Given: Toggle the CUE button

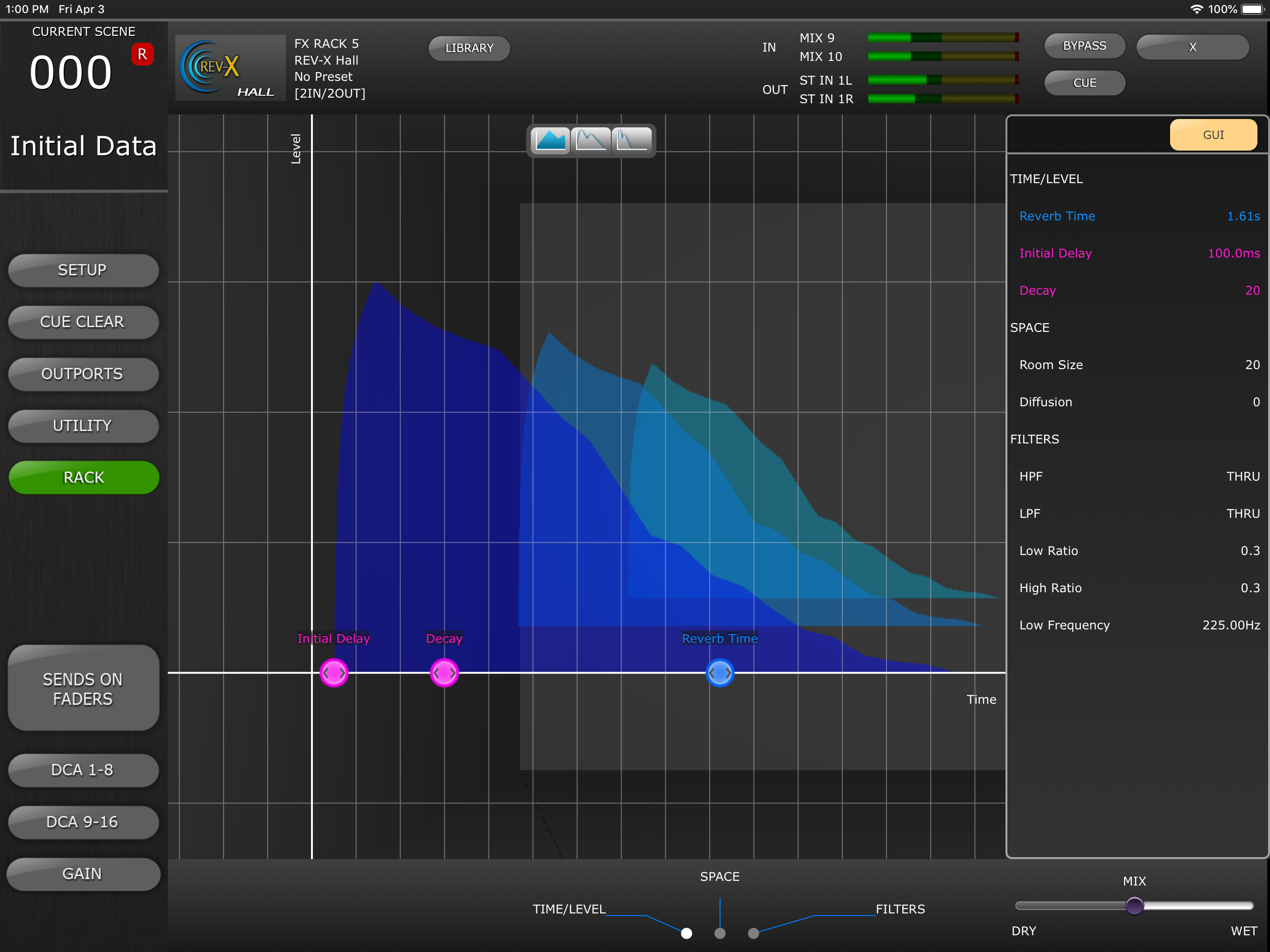Looking at the screenshot, I should point(1084,83).
